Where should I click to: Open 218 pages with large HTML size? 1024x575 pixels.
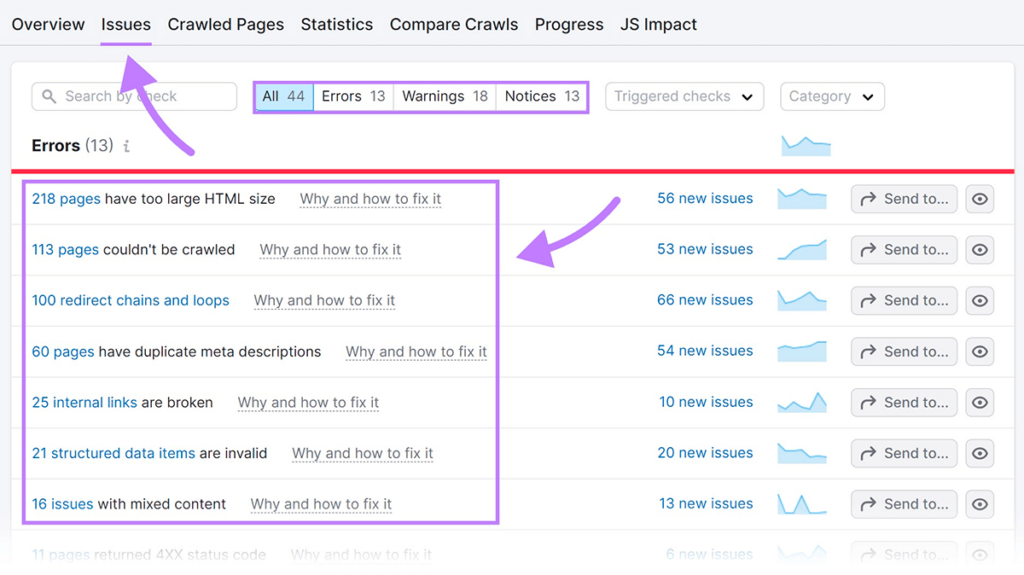pos(66,199)
